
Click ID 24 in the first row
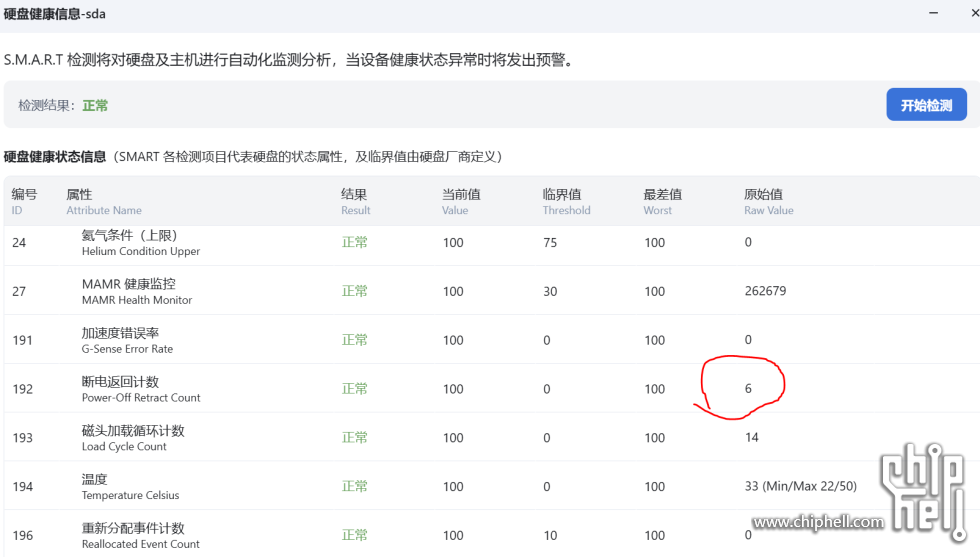pos(19,243)
